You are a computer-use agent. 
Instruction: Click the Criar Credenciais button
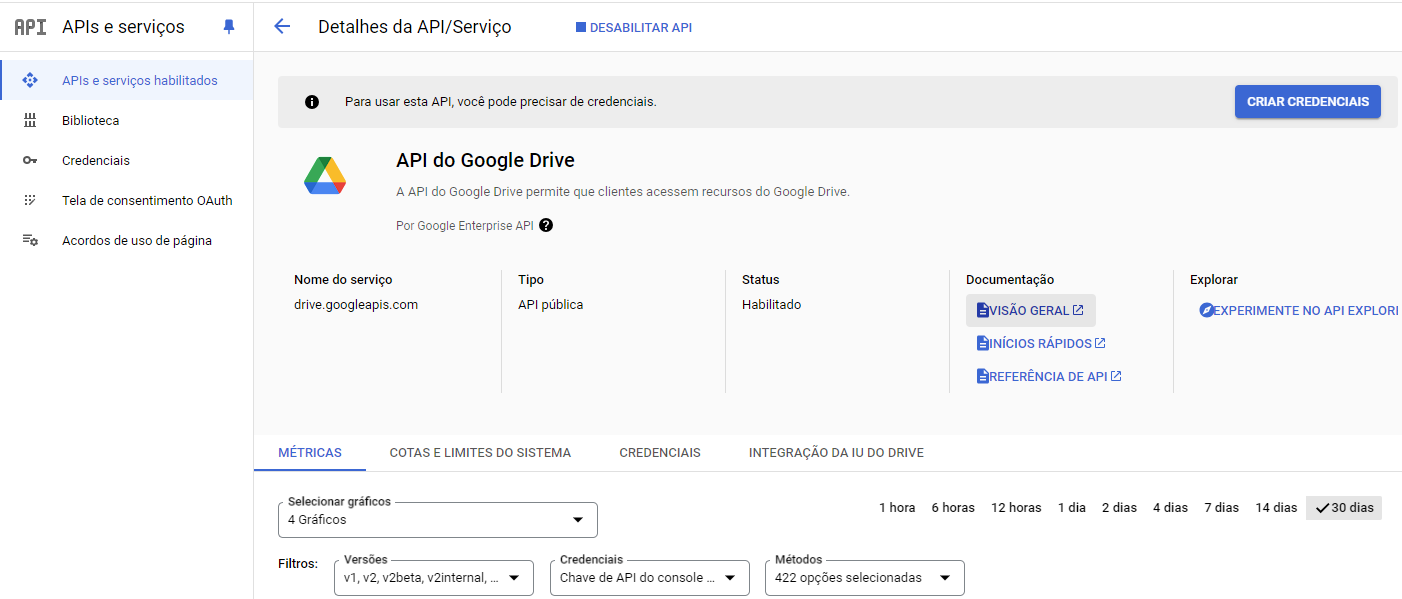pyautogui.click(x=1308, y=101)
